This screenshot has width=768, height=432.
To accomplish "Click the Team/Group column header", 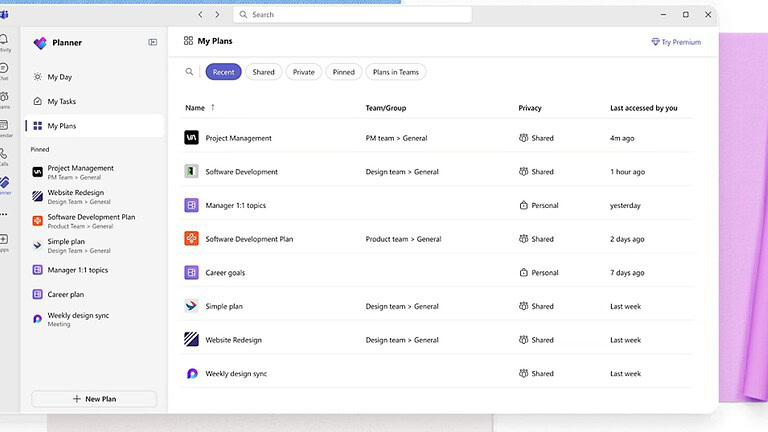I will click(x=386, y=108).
